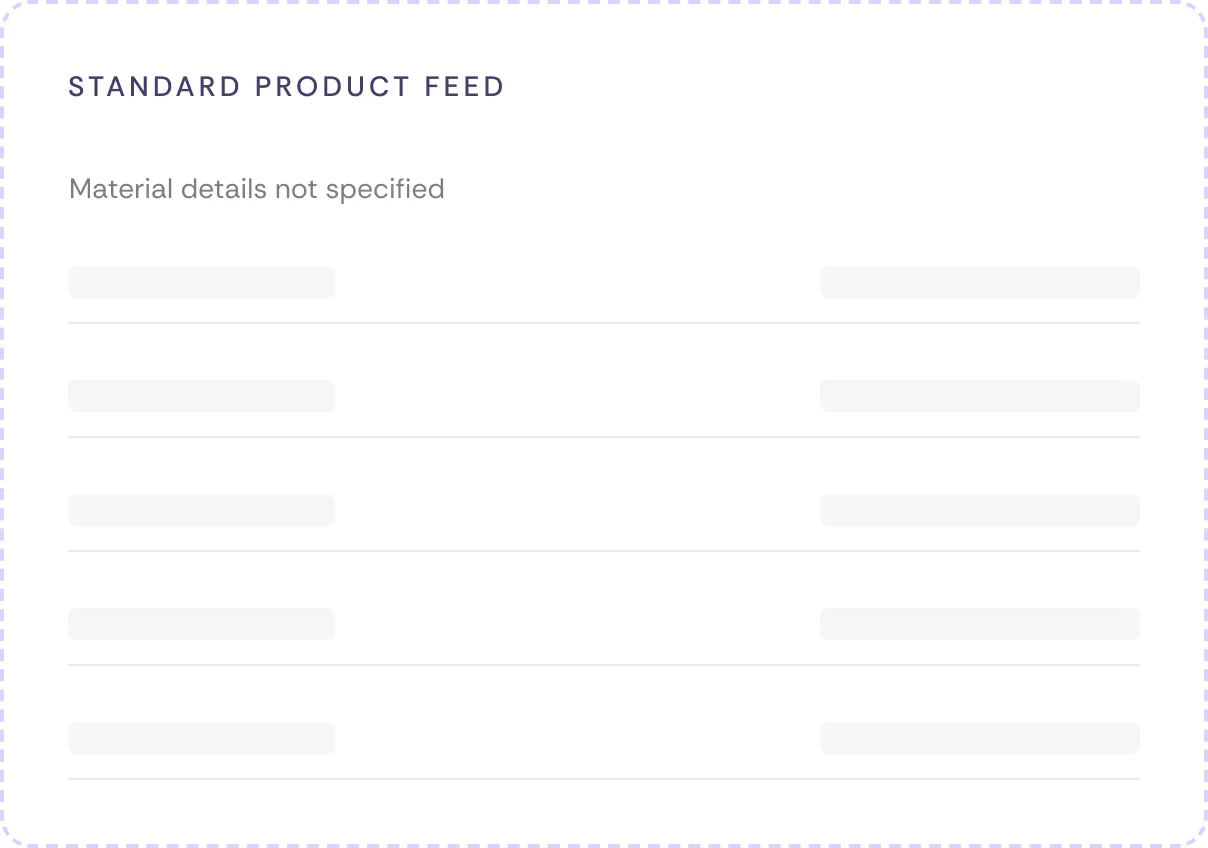Click the third row's right skeleton placeholder
Image resolution: width=1208 pixels, height=848 pixels.
(x=980, y=510)
